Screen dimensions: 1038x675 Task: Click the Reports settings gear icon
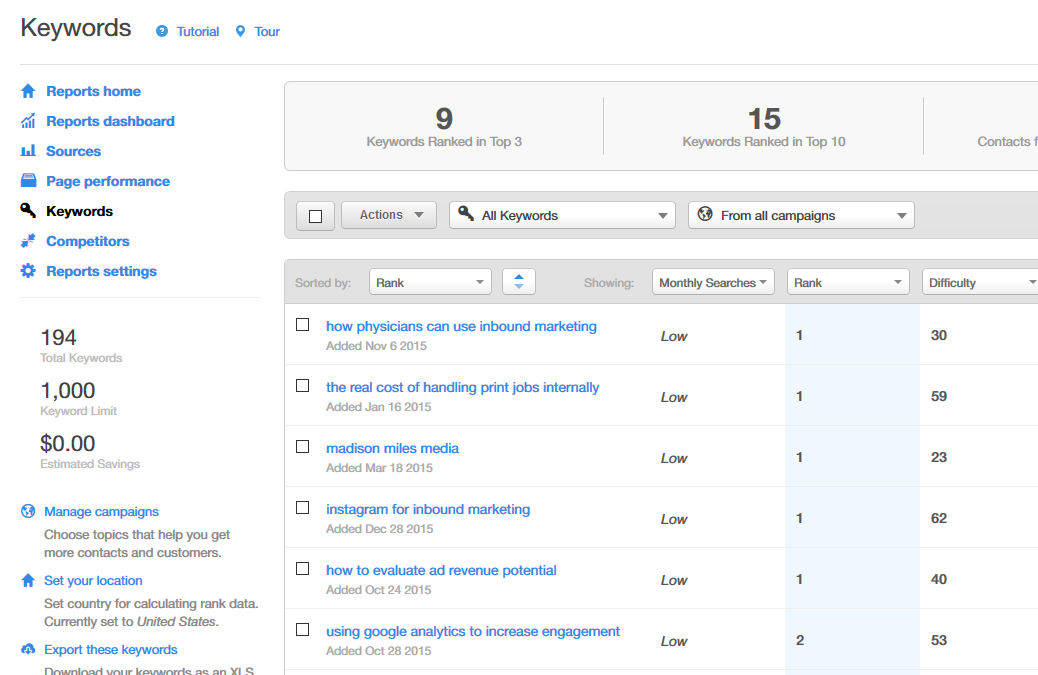[28, 271]
